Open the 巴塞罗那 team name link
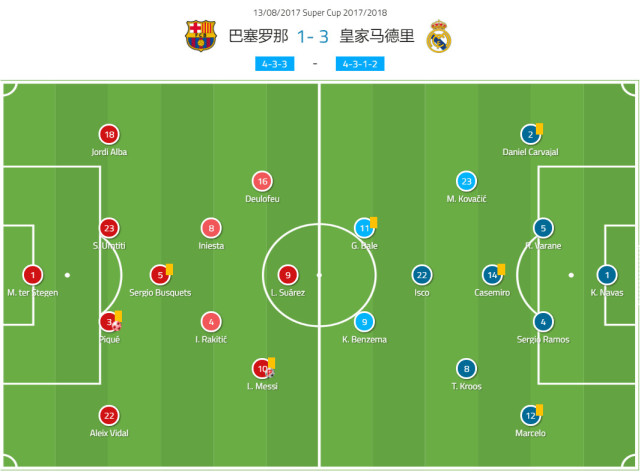 (259, 37)
